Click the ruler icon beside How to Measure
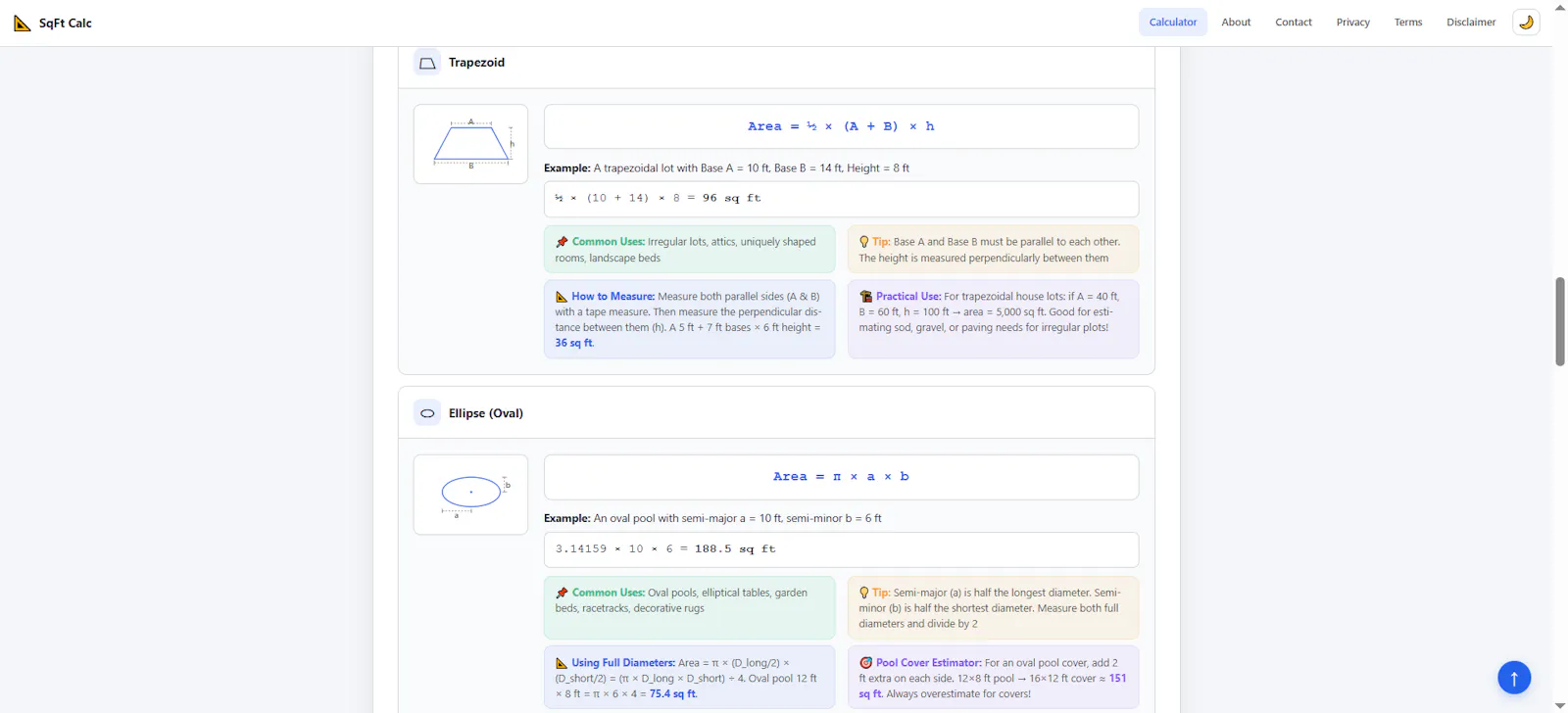 pos(562,297)
